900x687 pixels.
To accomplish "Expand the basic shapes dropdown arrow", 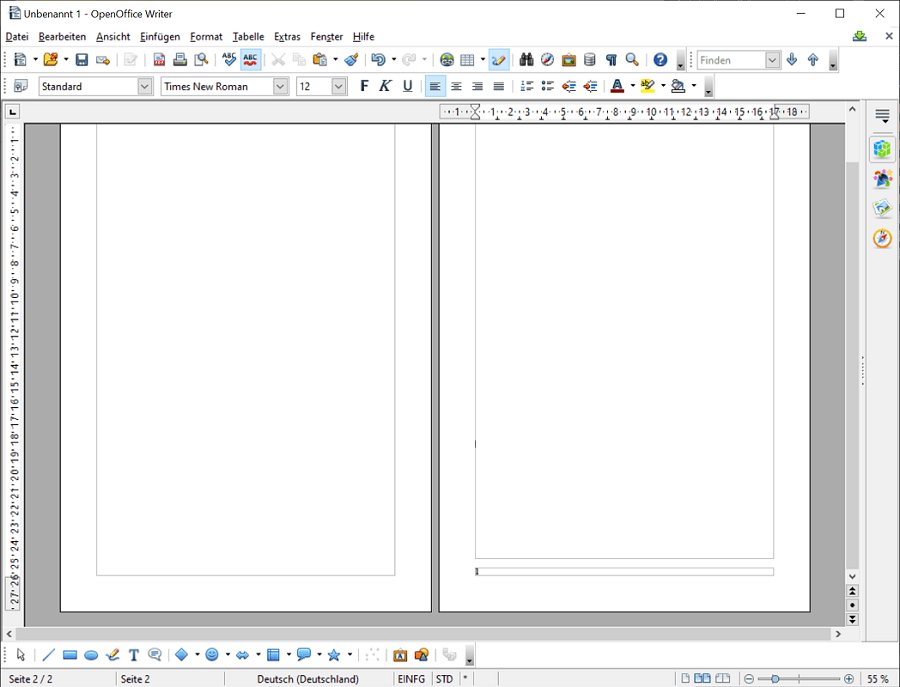I will (x=197, y=654).
